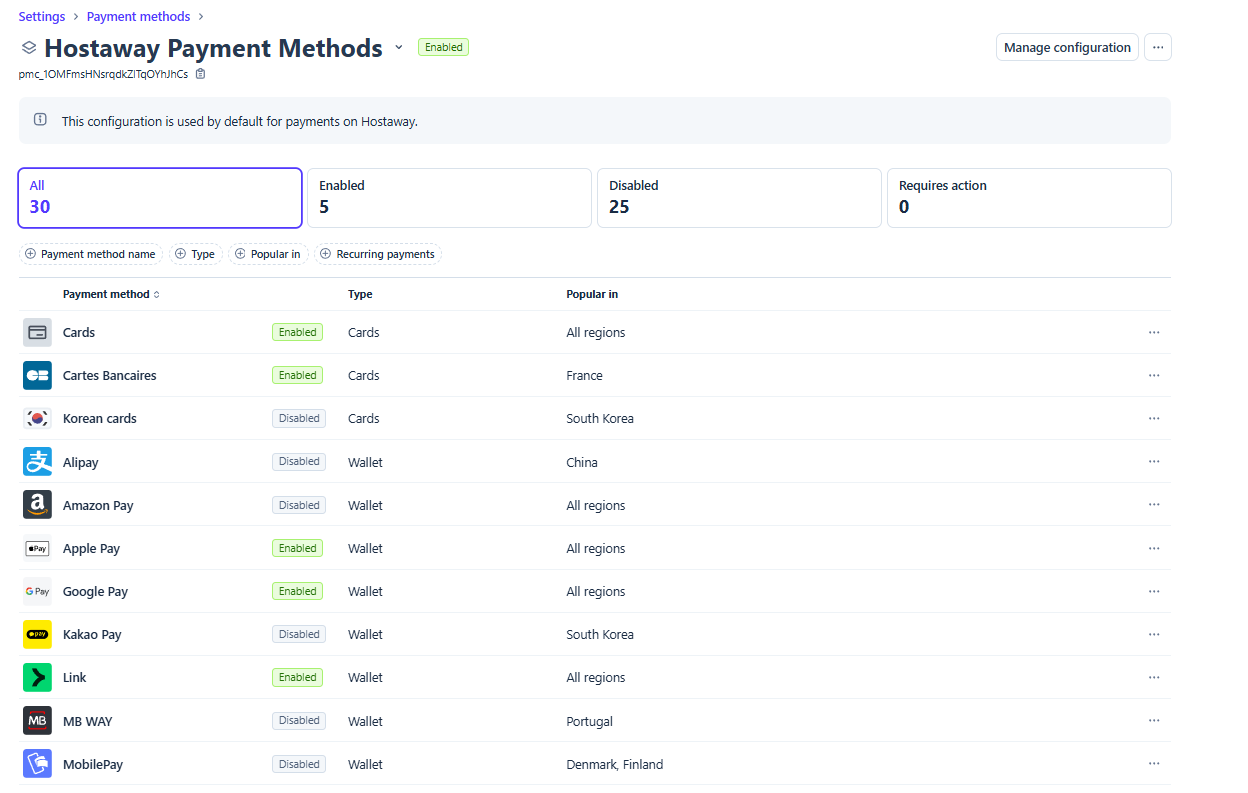1248x793 pixels.
Task: Open the Amazon Pay payment method name
Action: point(98,505)
